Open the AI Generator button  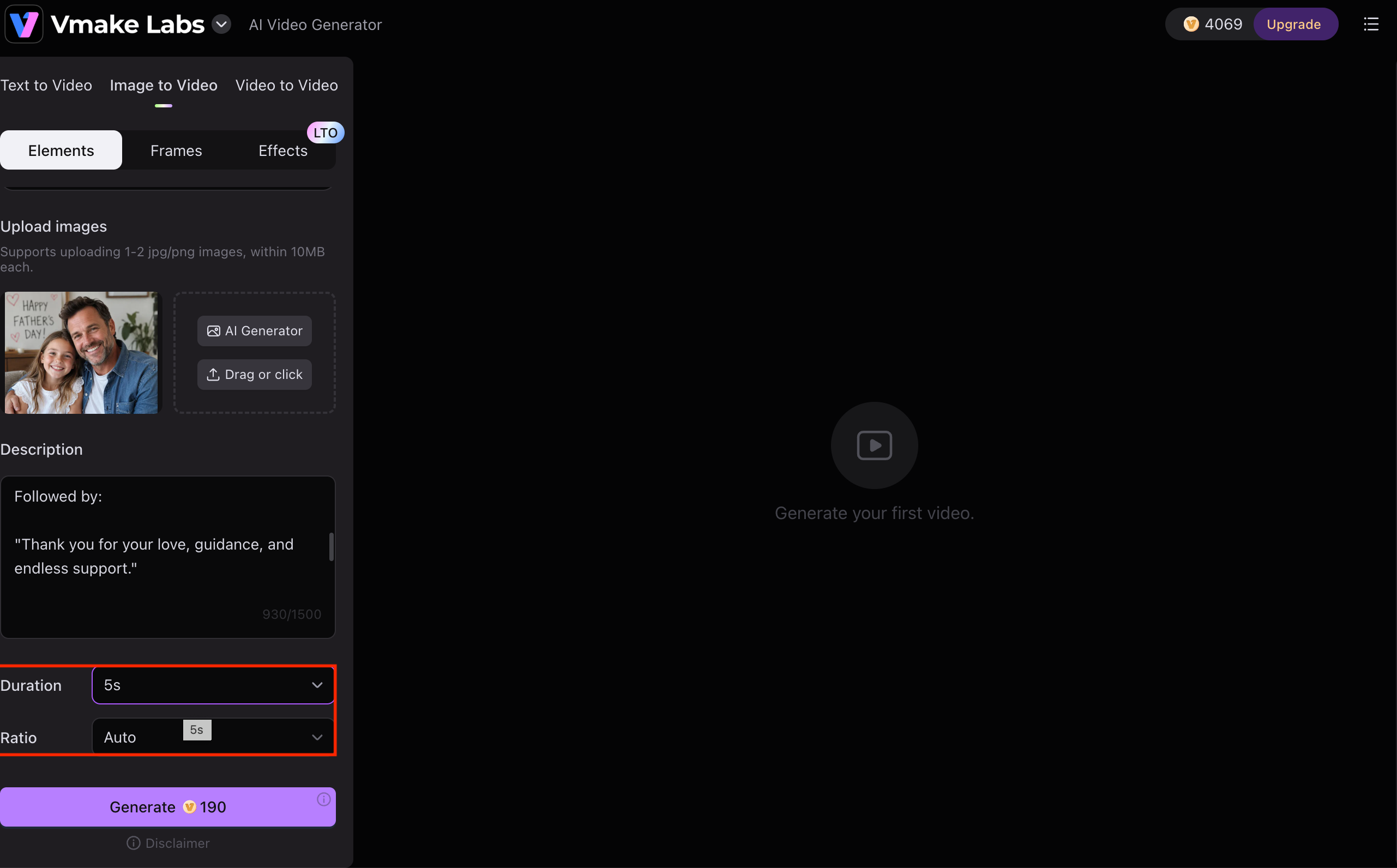[x=255, y=331]
